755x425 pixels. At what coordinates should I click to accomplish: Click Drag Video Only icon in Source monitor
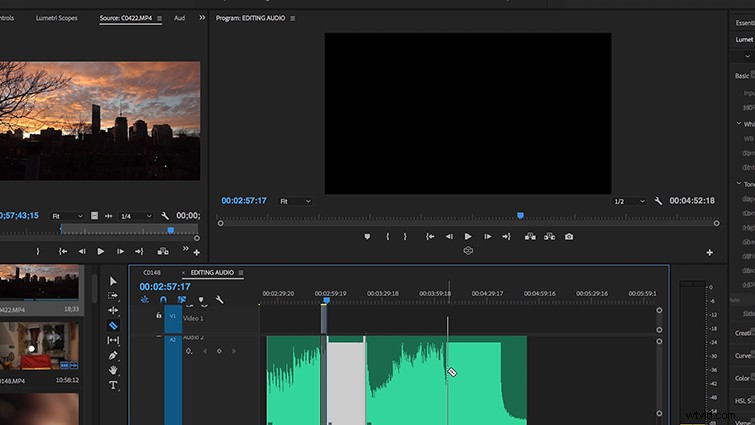tap(94, 216)
